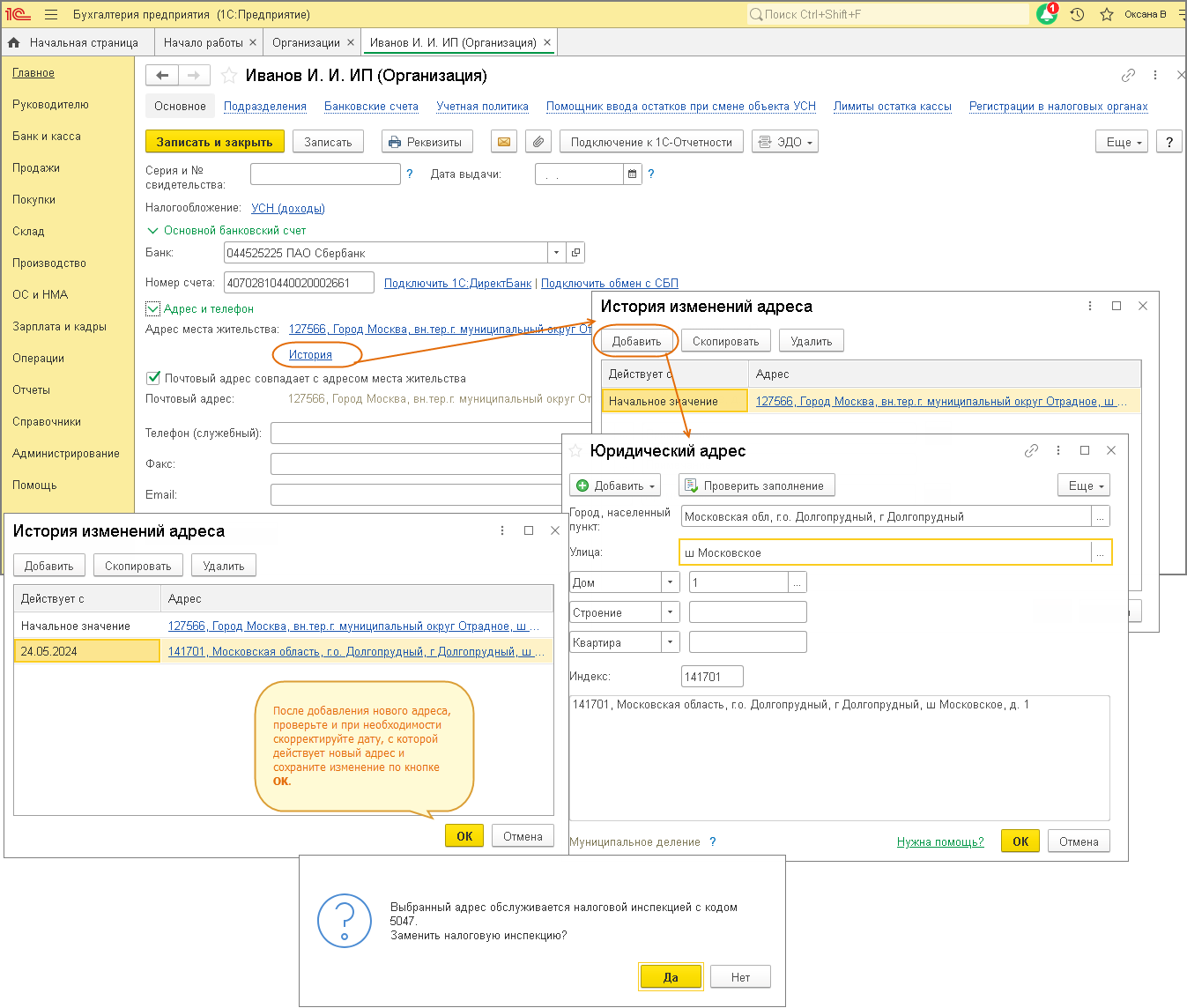Open Дом type dropdown
Viewport: 1187px width, 1008px height.
670,582
